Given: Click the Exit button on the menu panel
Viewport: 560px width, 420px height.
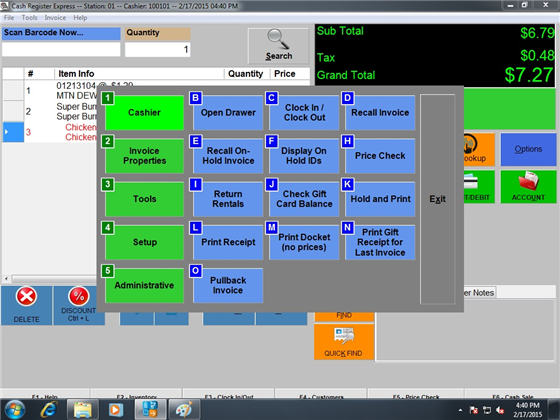Looking at the screenshot, I should [x=438, y=199].
